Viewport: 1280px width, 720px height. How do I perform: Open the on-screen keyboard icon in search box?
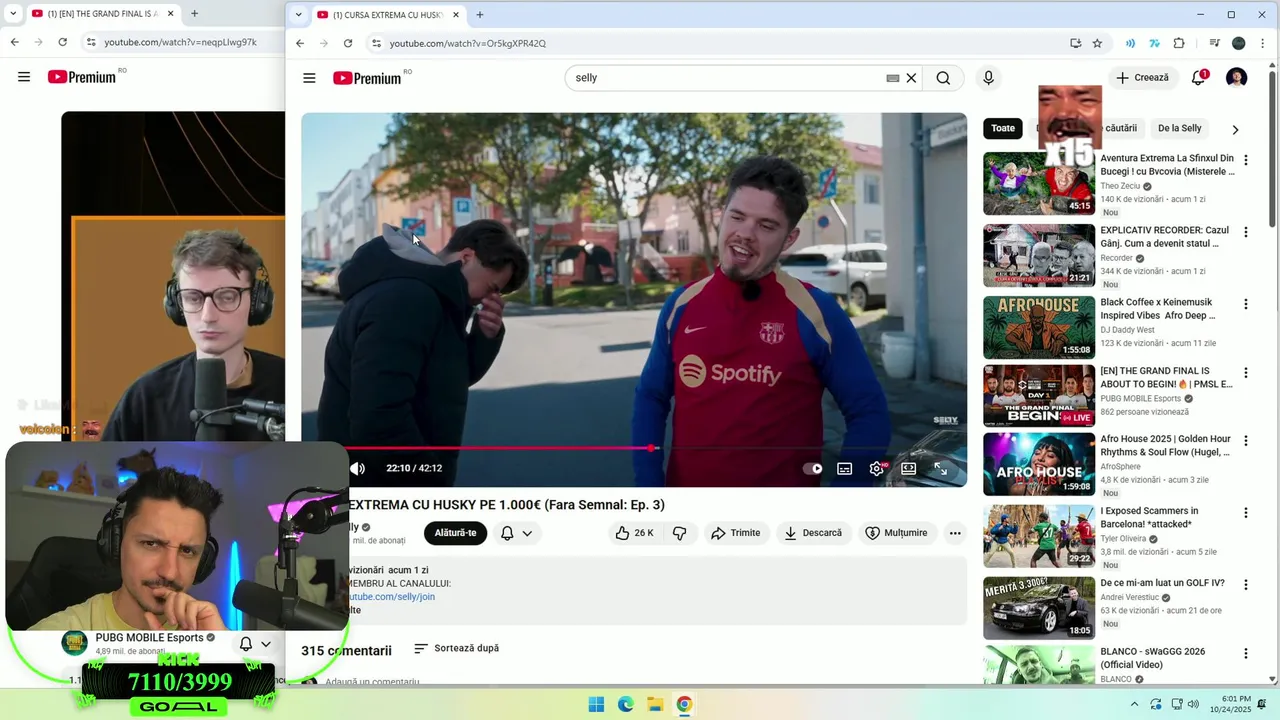click(893, 78)
